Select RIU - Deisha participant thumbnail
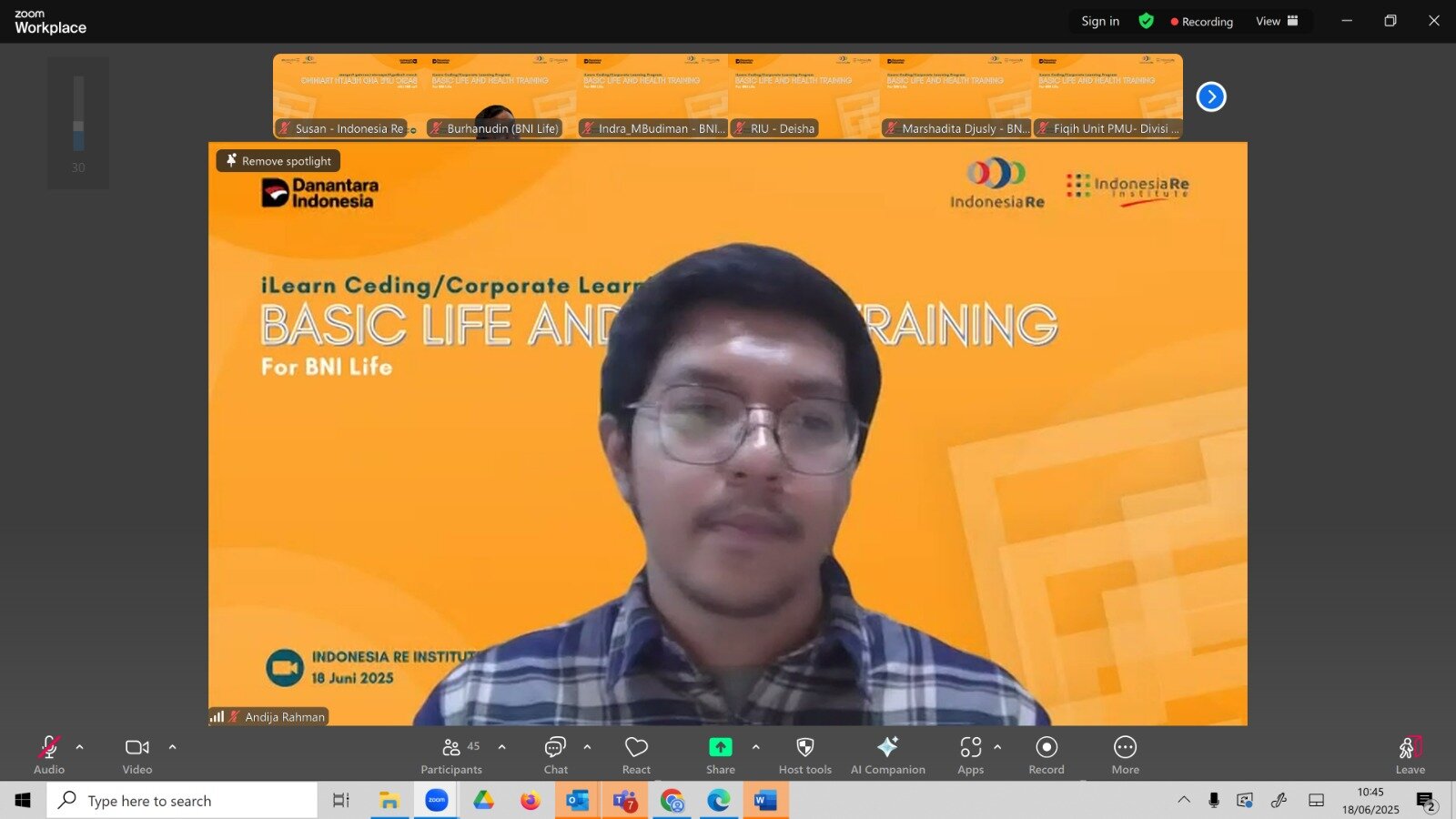 pyautogui.click(x=804, y=96)
